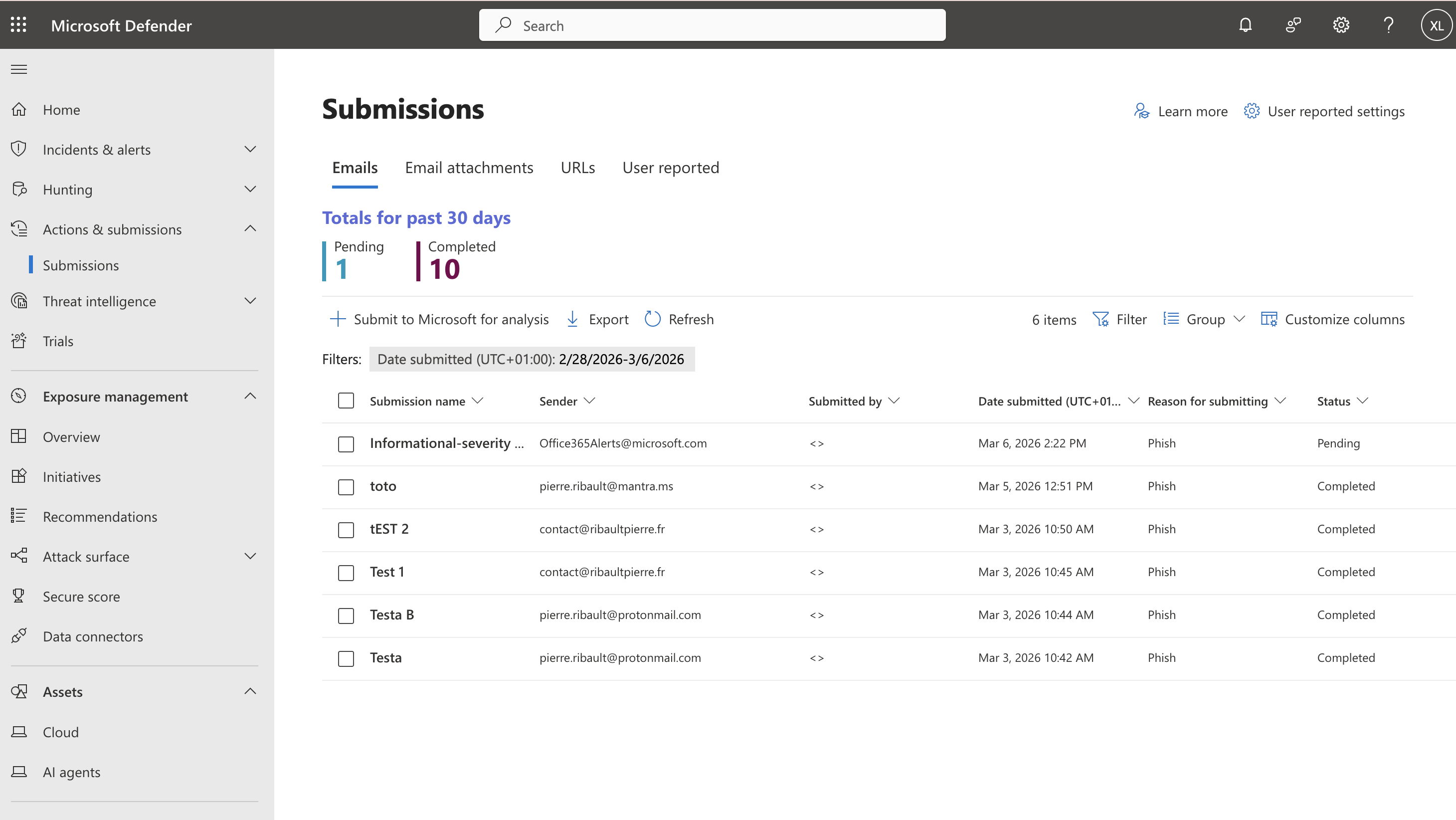
Task: Click the Exposure management icon
Action: (19, 396)
